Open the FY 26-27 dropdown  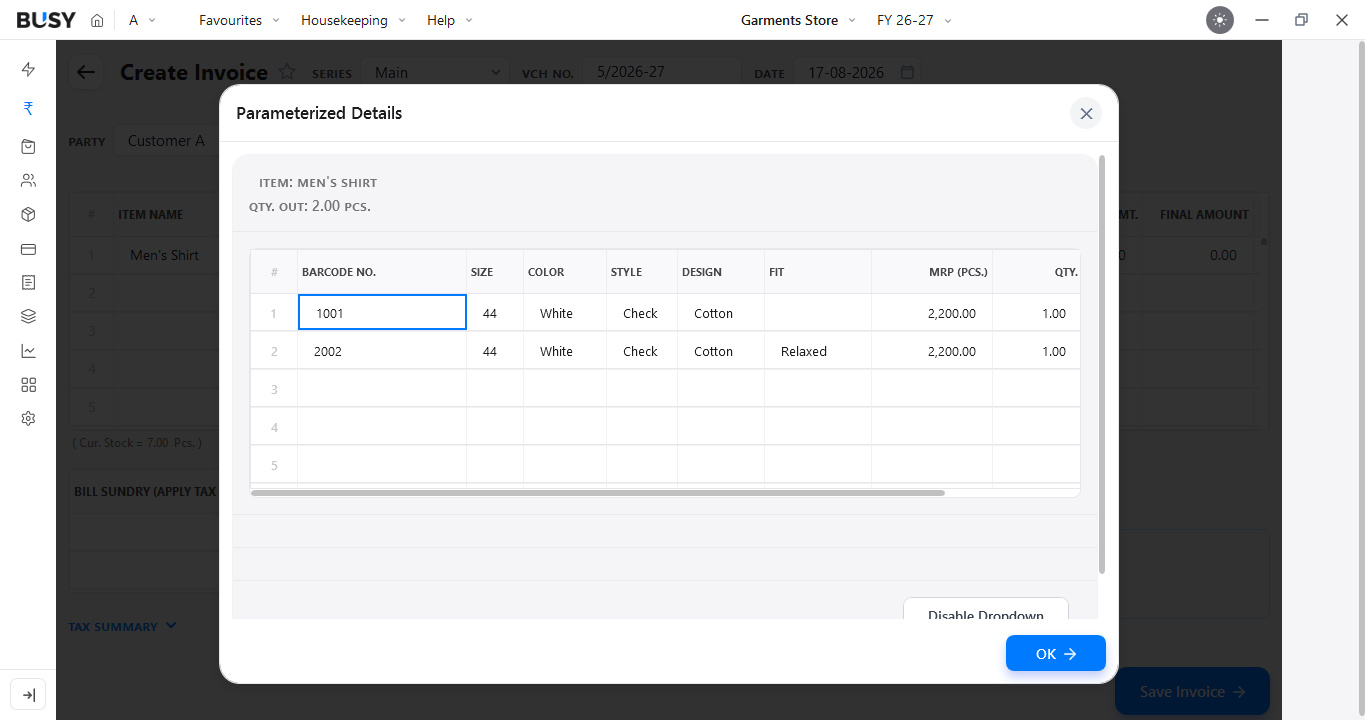[x=914, y=20]
